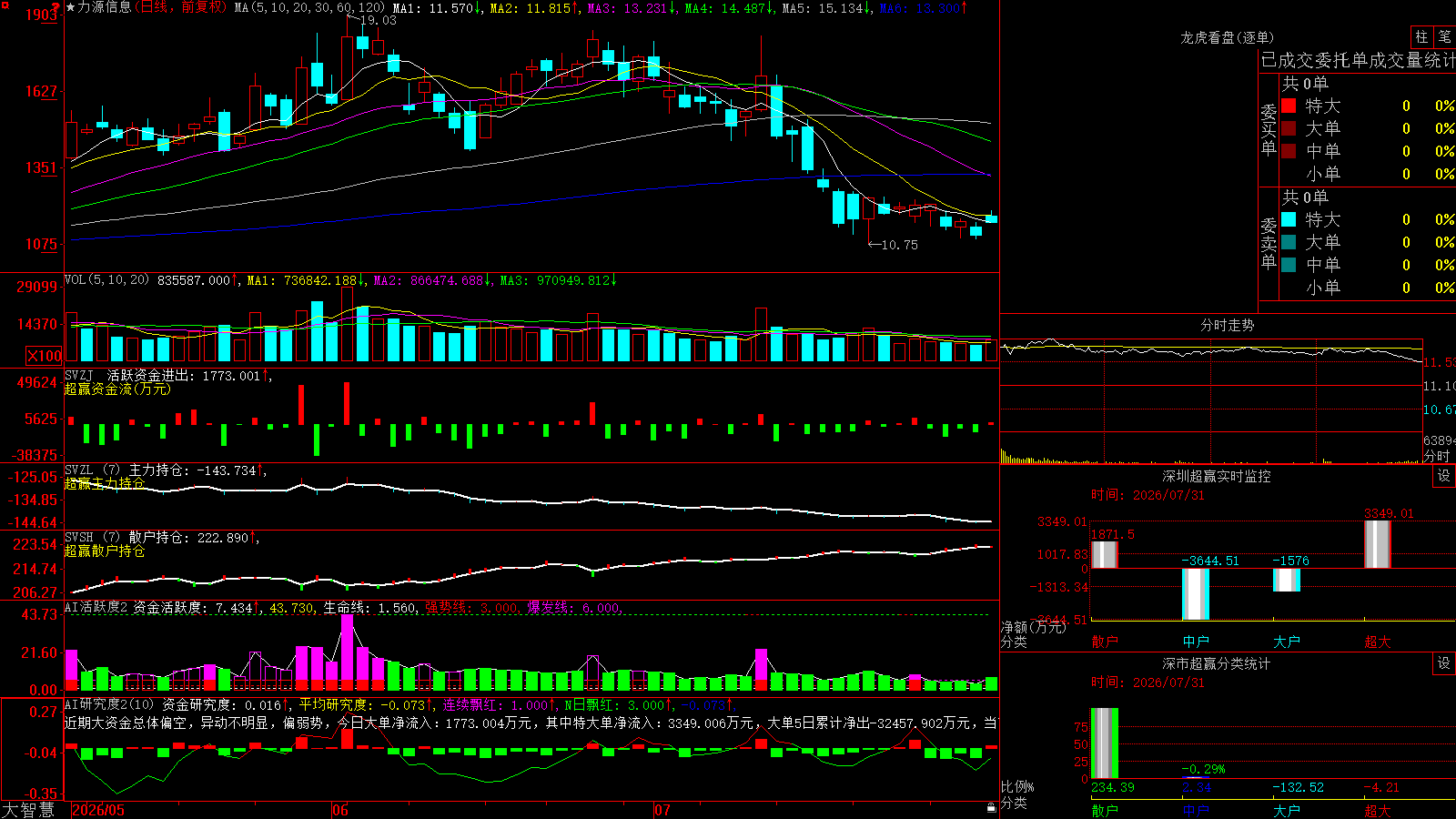
Task: Click the 中户 bar in 深圳超赢实时监控
Action: (x=1195, y=594)
